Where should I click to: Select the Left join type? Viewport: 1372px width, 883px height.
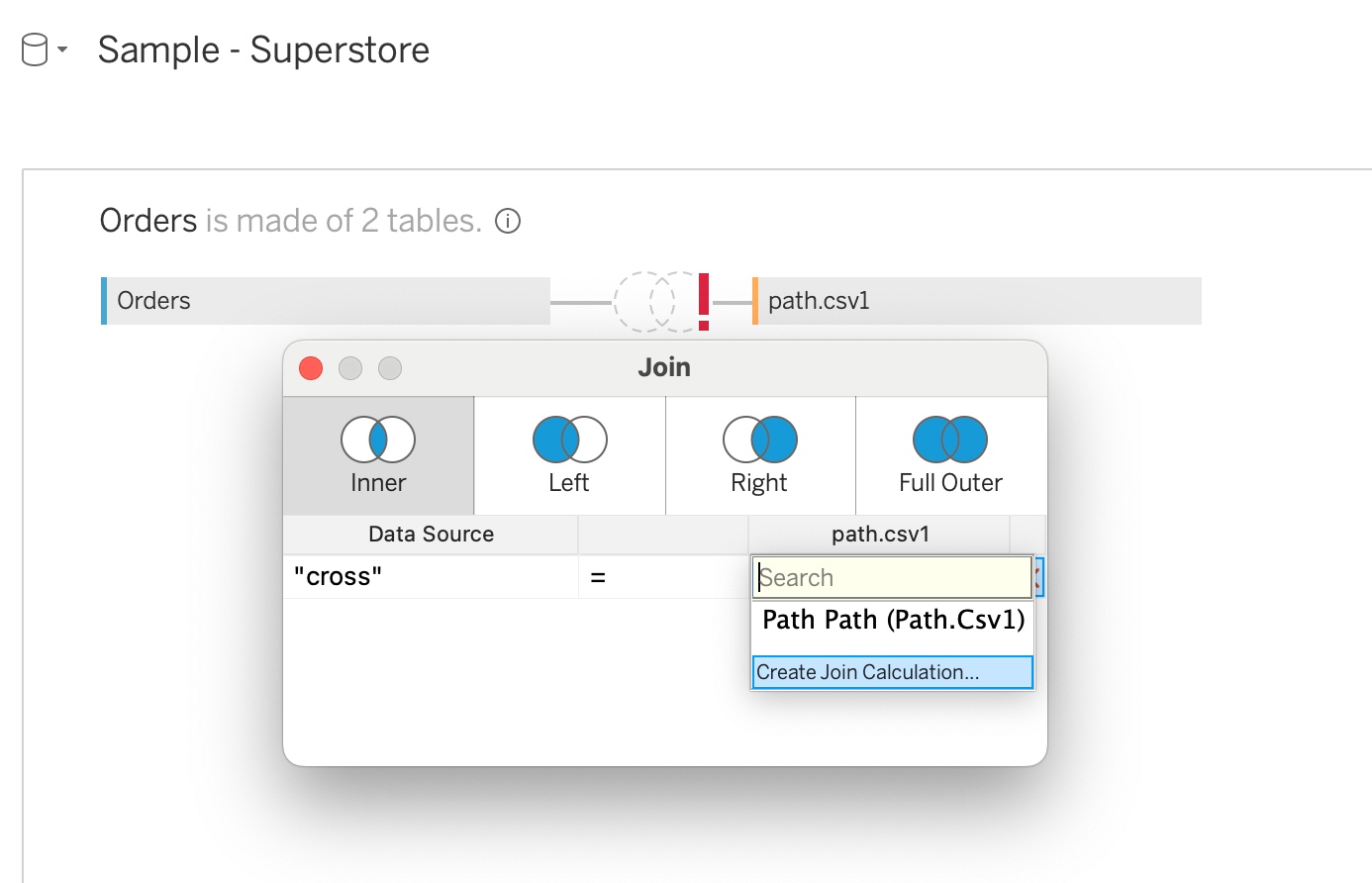569,456
